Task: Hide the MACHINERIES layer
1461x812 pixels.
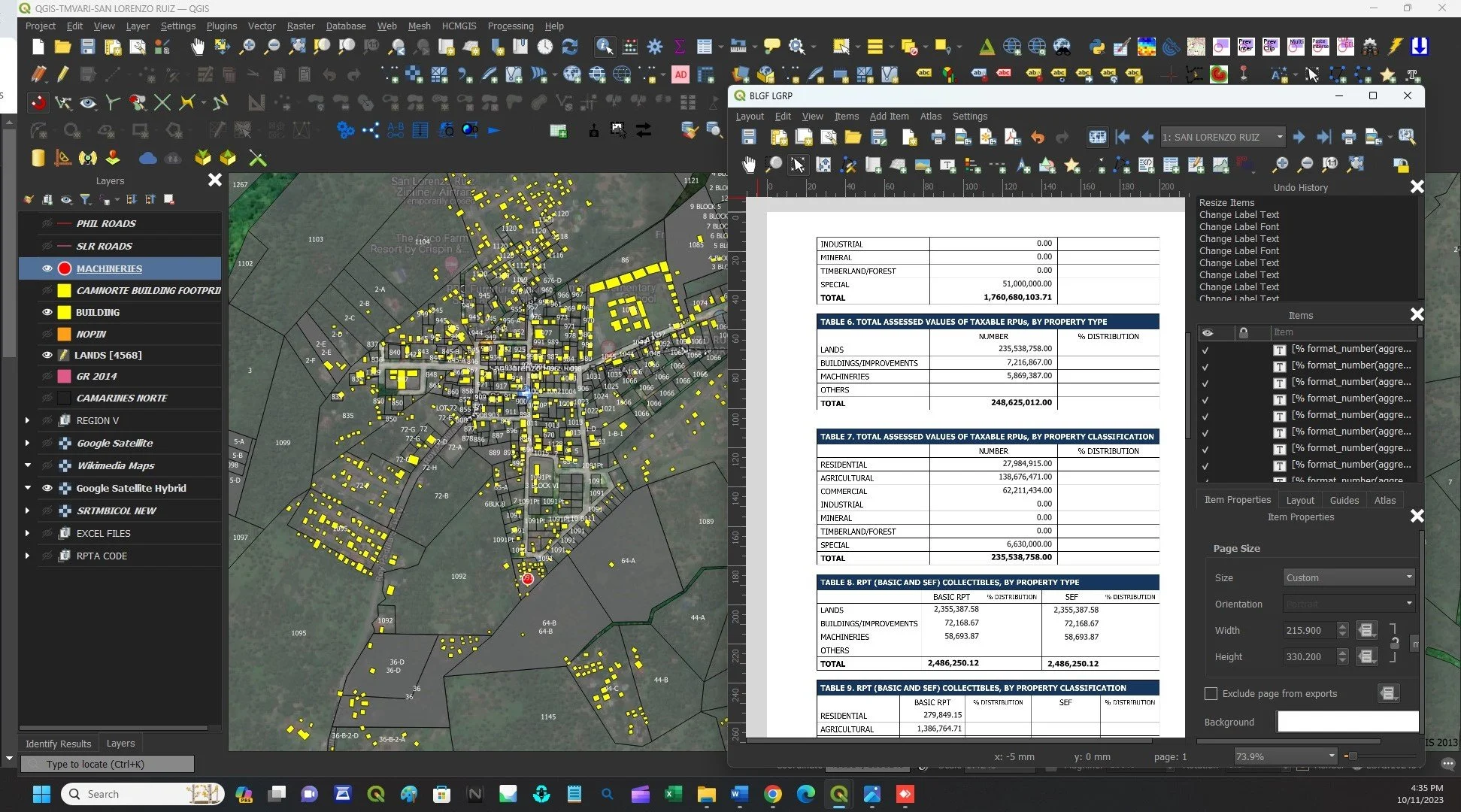Action: (47, 268)
